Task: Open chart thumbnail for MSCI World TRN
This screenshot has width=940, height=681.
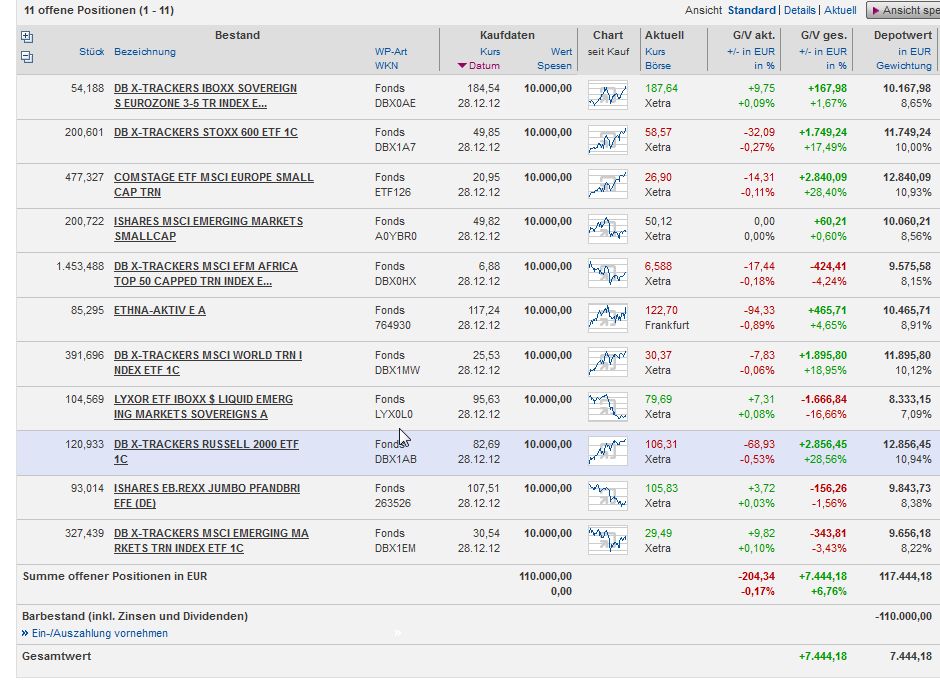Action: point(607,363)
